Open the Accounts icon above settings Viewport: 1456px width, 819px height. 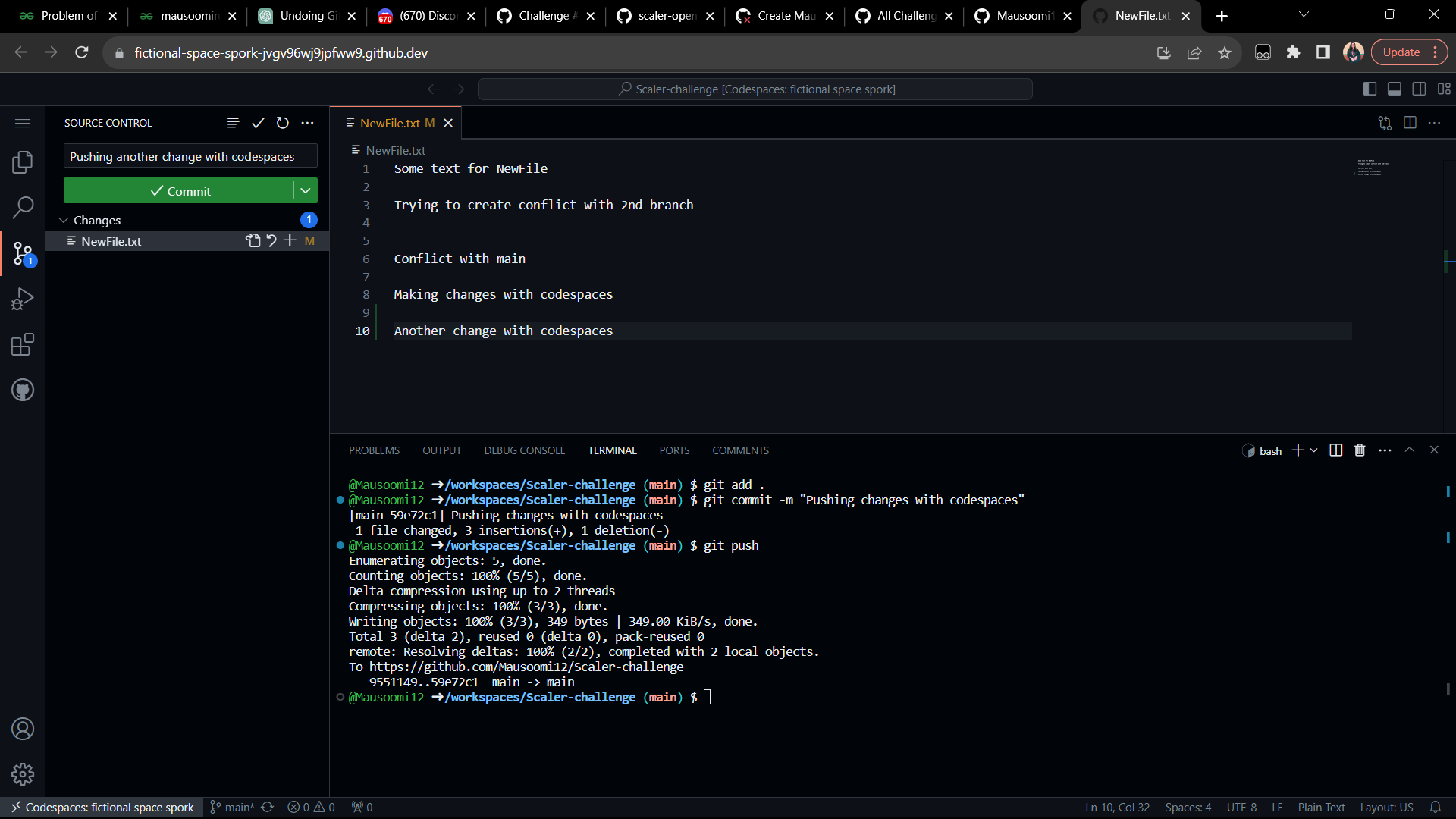[23, 729]
